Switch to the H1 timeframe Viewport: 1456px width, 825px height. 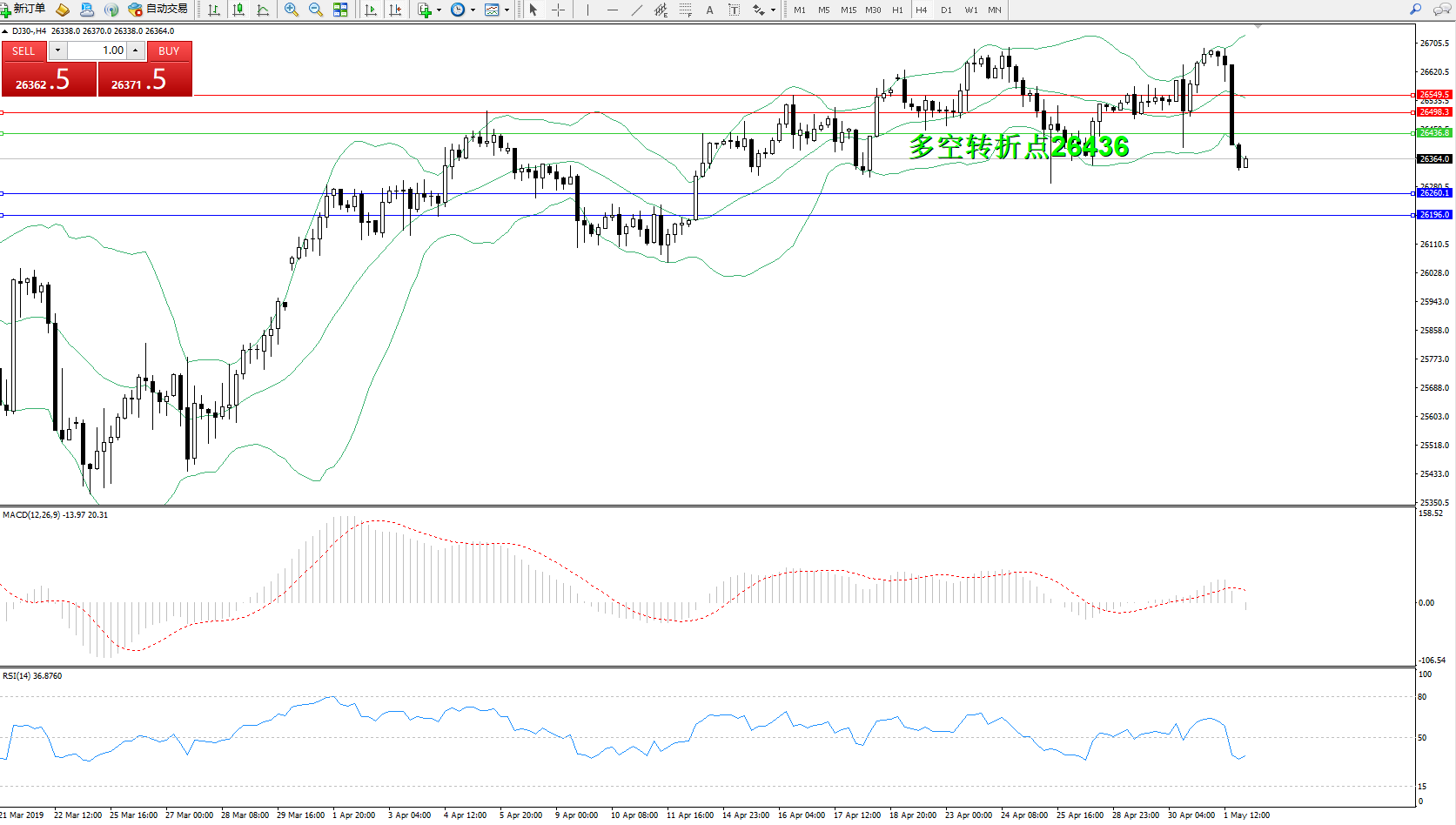point(897,10)
